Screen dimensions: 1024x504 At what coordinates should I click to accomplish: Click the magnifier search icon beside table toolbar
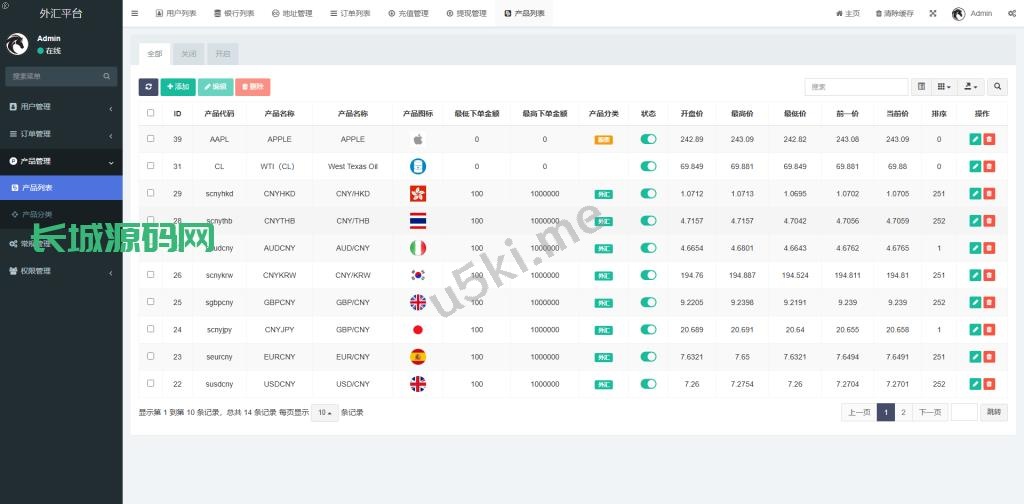[x=998, y=87]
